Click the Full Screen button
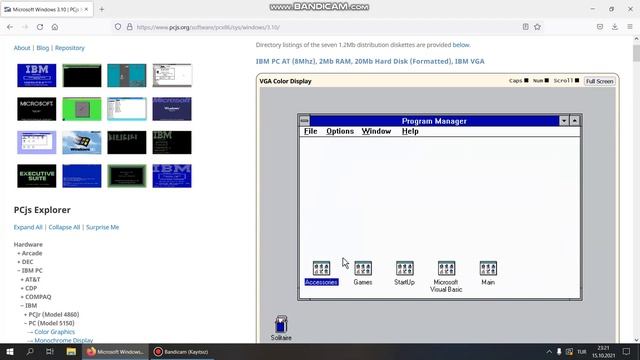 tap(599, 81)
